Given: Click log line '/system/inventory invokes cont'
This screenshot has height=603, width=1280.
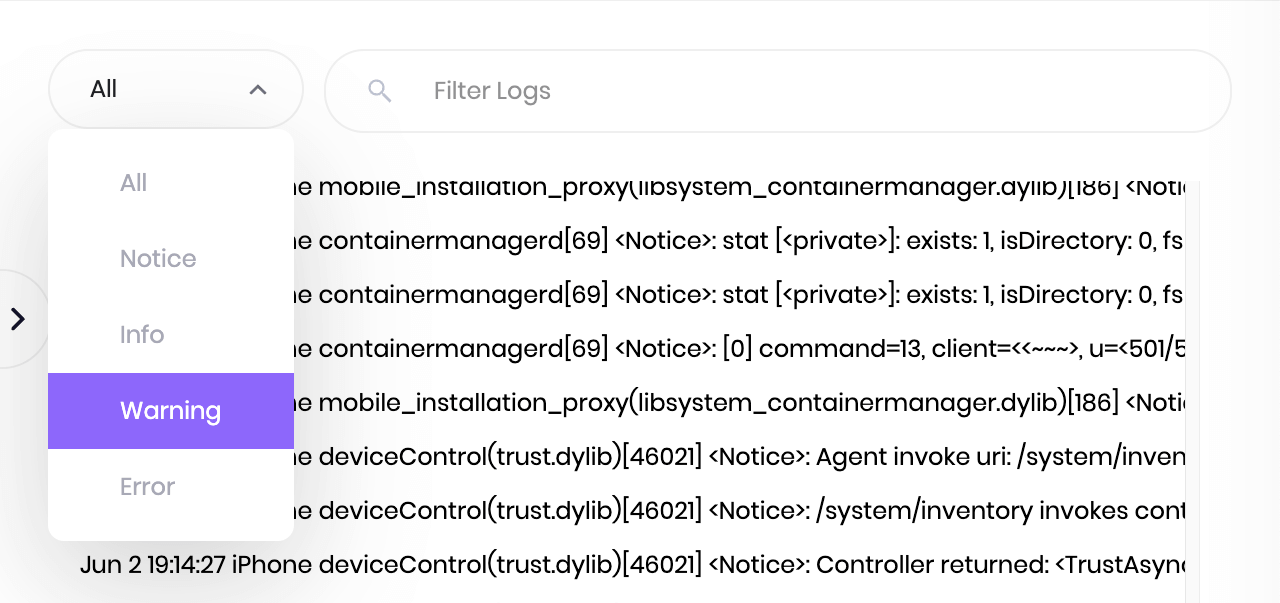Looking at the screenshot, I should click(x=740, y=511).
